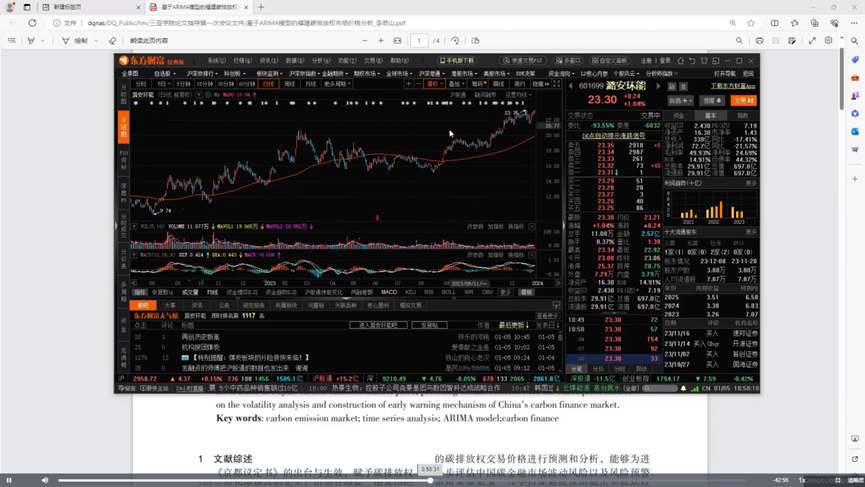Click the PDF print icon

pyautogui.click(x=759, y=41)
